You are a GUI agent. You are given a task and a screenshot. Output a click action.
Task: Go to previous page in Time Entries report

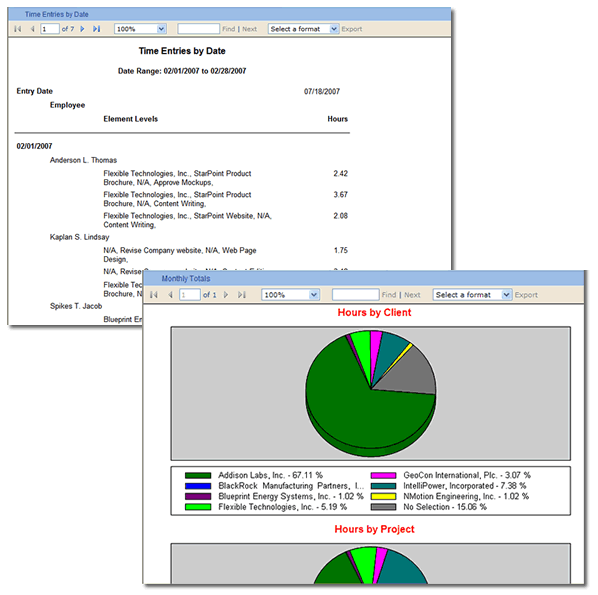(x=32, y=29)
